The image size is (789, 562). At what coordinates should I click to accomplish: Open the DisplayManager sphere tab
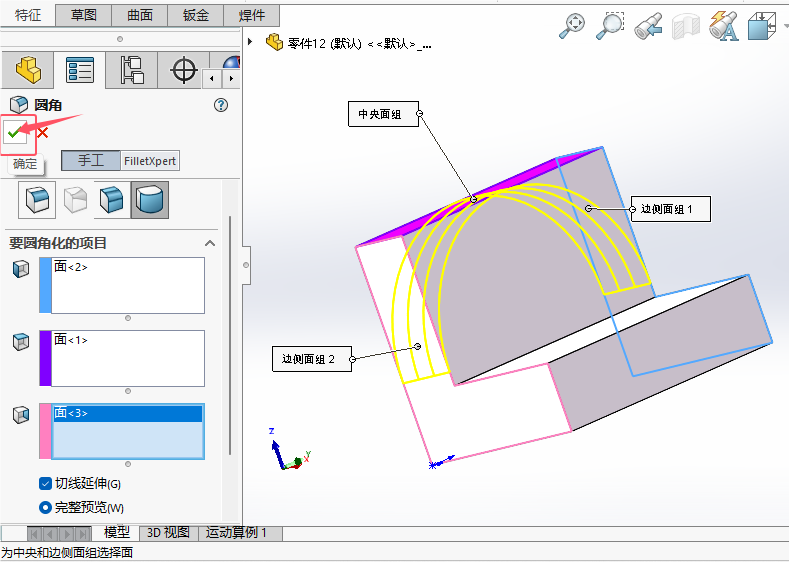(231, 61)
